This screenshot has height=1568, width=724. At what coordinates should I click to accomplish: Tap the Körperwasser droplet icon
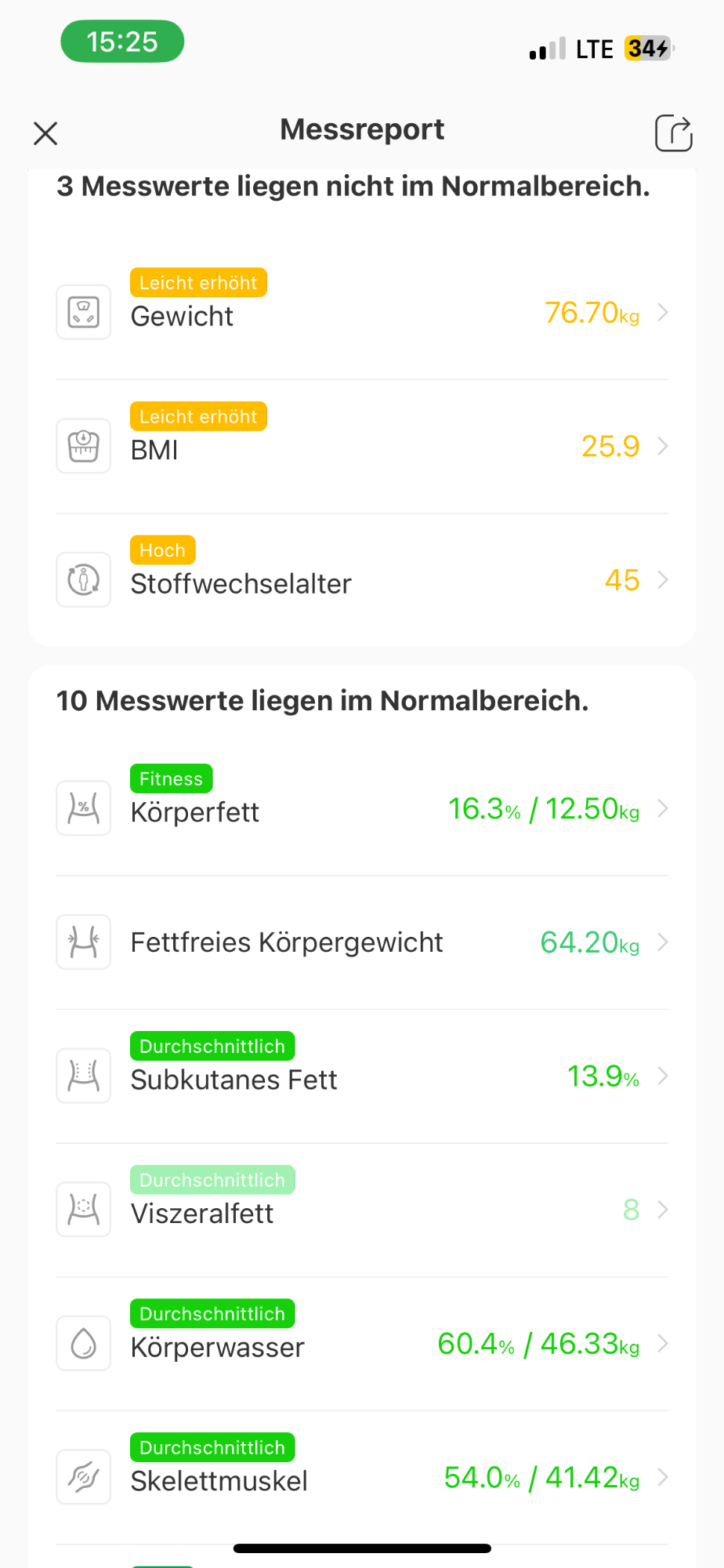click(x=84, y=1344)
